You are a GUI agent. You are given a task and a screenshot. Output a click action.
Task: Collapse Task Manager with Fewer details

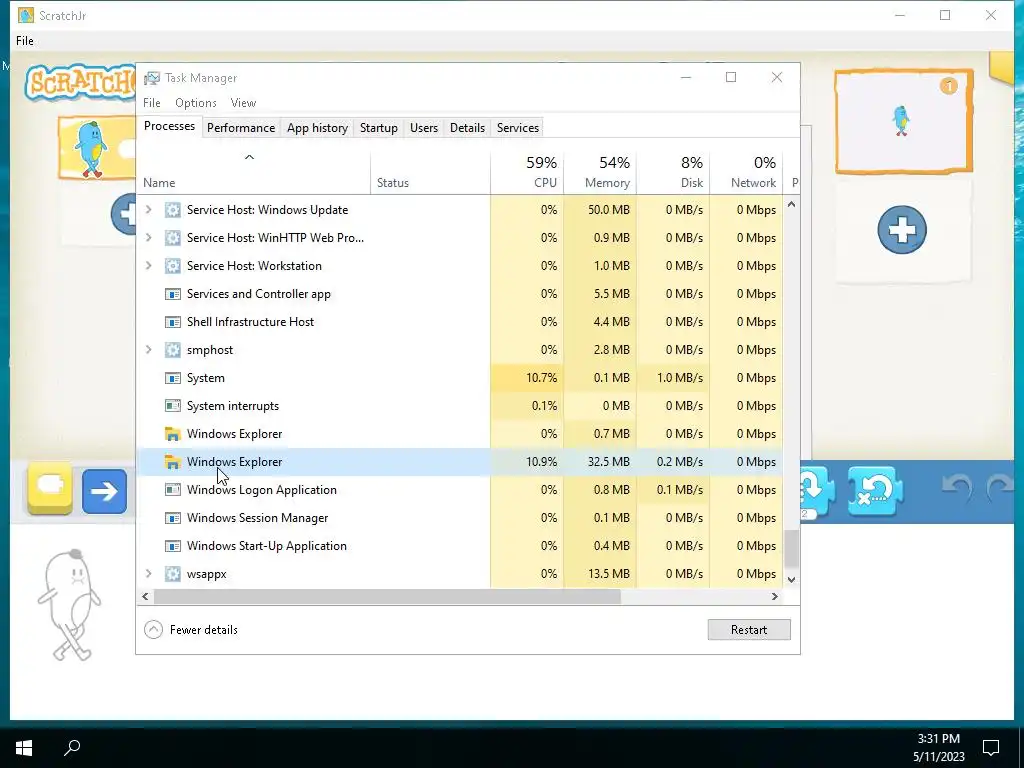coord(191,630)
